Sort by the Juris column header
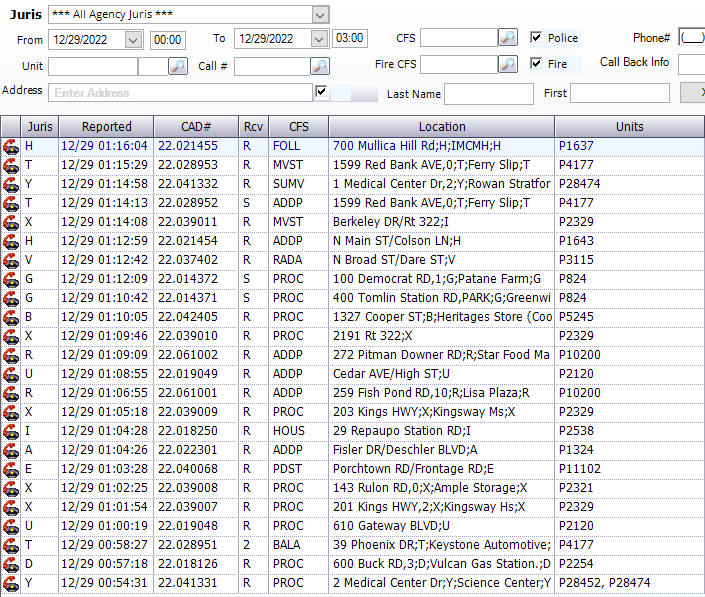This screenshot has width=705, height=597. point(40,127)
